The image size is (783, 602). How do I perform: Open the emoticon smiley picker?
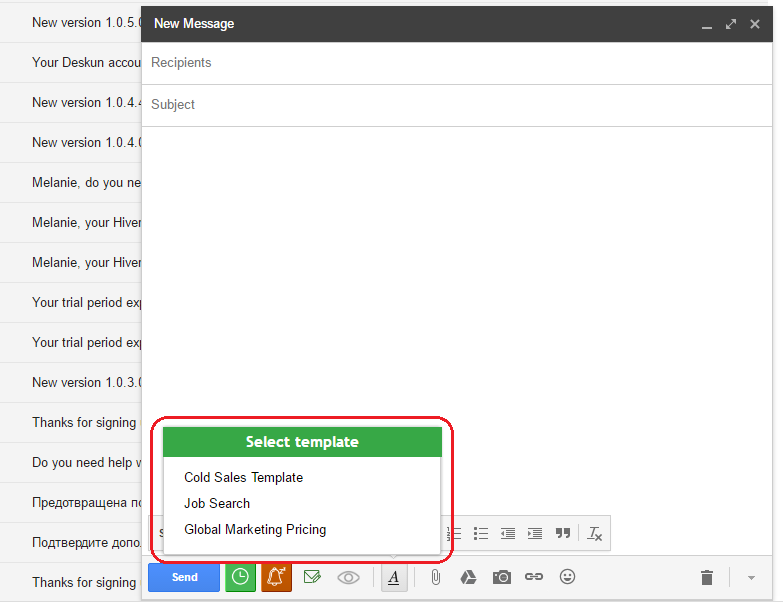[x=567, y=577]
